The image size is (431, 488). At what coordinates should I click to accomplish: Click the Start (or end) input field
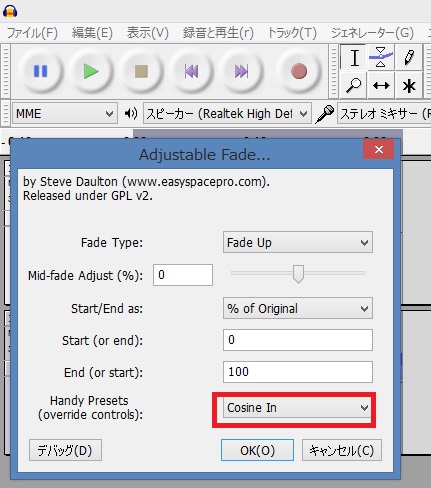298,340
